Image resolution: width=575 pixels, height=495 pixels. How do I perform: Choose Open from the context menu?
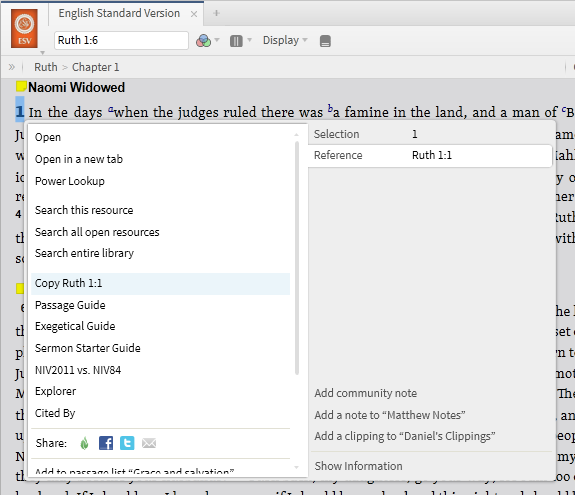click(x=48, y=137)
